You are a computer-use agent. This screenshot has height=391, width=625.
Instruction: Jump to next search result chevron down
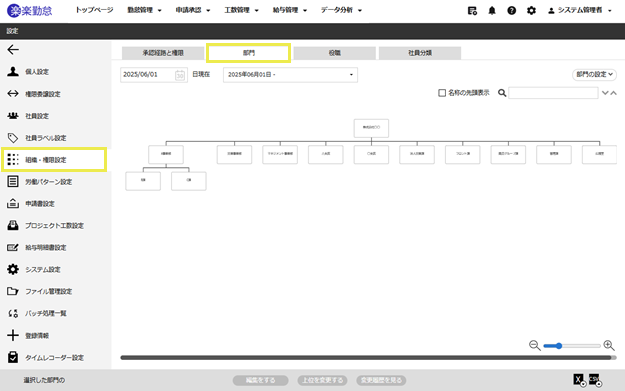[x=605, y=93]
